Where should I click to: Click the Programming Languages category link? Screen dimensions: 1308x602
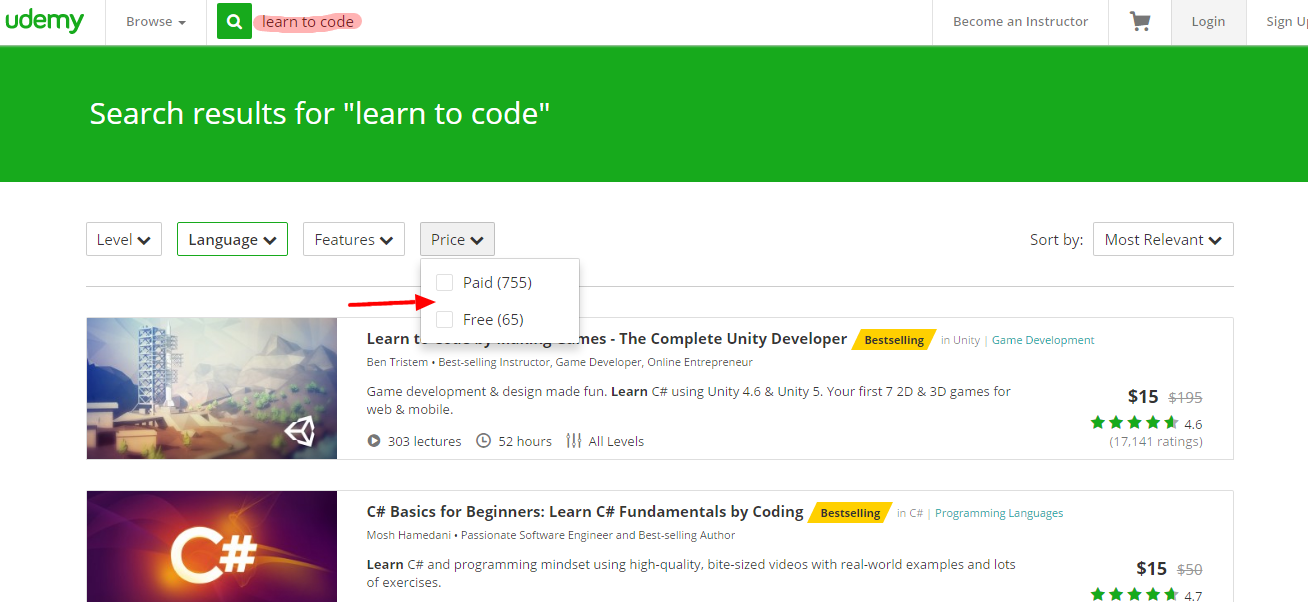click(x=999, y=513)
